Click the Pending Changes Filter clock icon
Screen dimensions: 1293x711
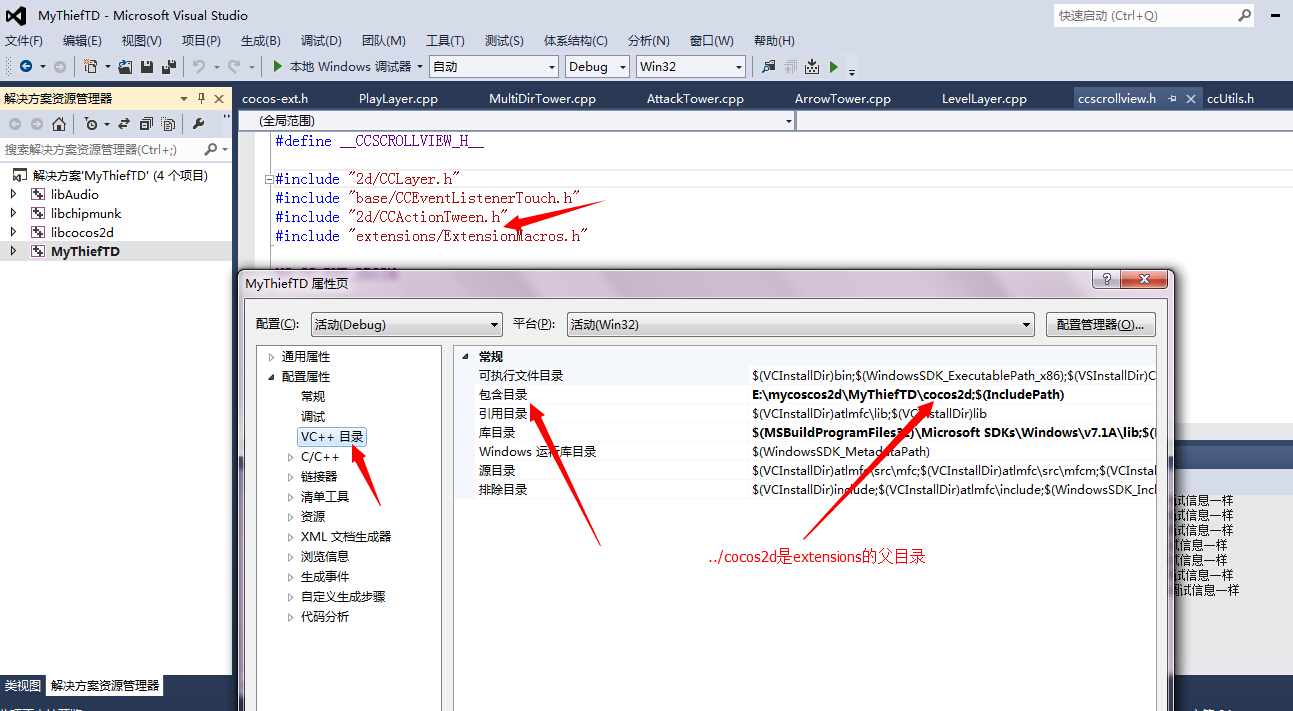coord(91,124)
